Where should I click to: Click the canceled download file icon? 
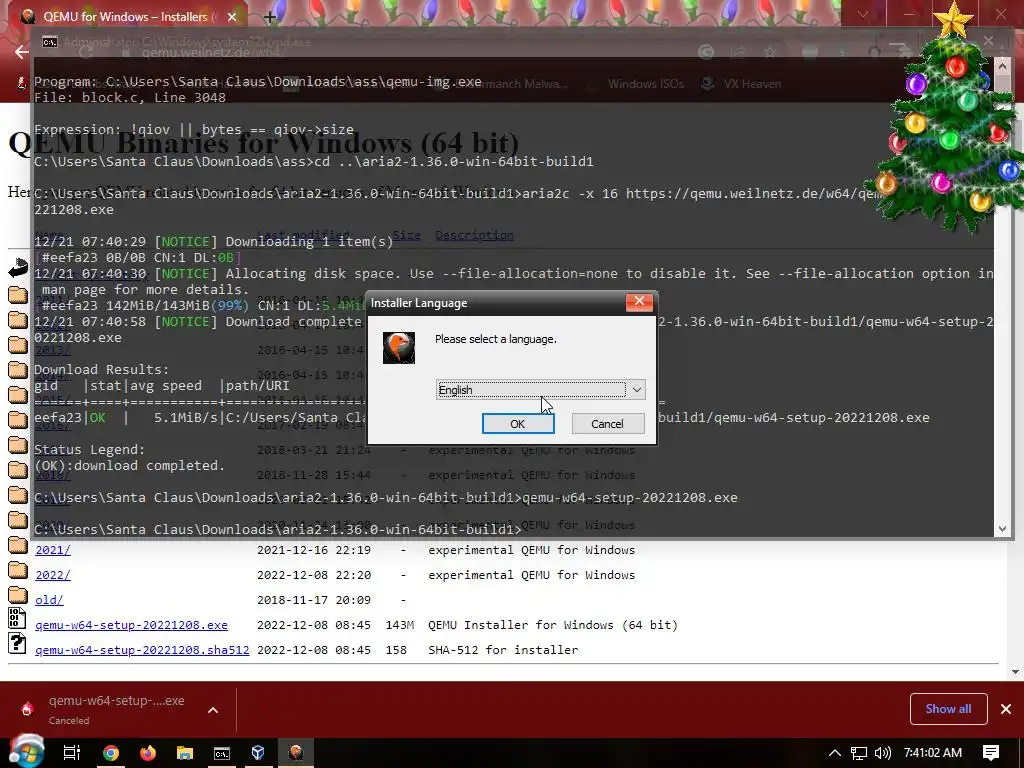pos(27,709)
